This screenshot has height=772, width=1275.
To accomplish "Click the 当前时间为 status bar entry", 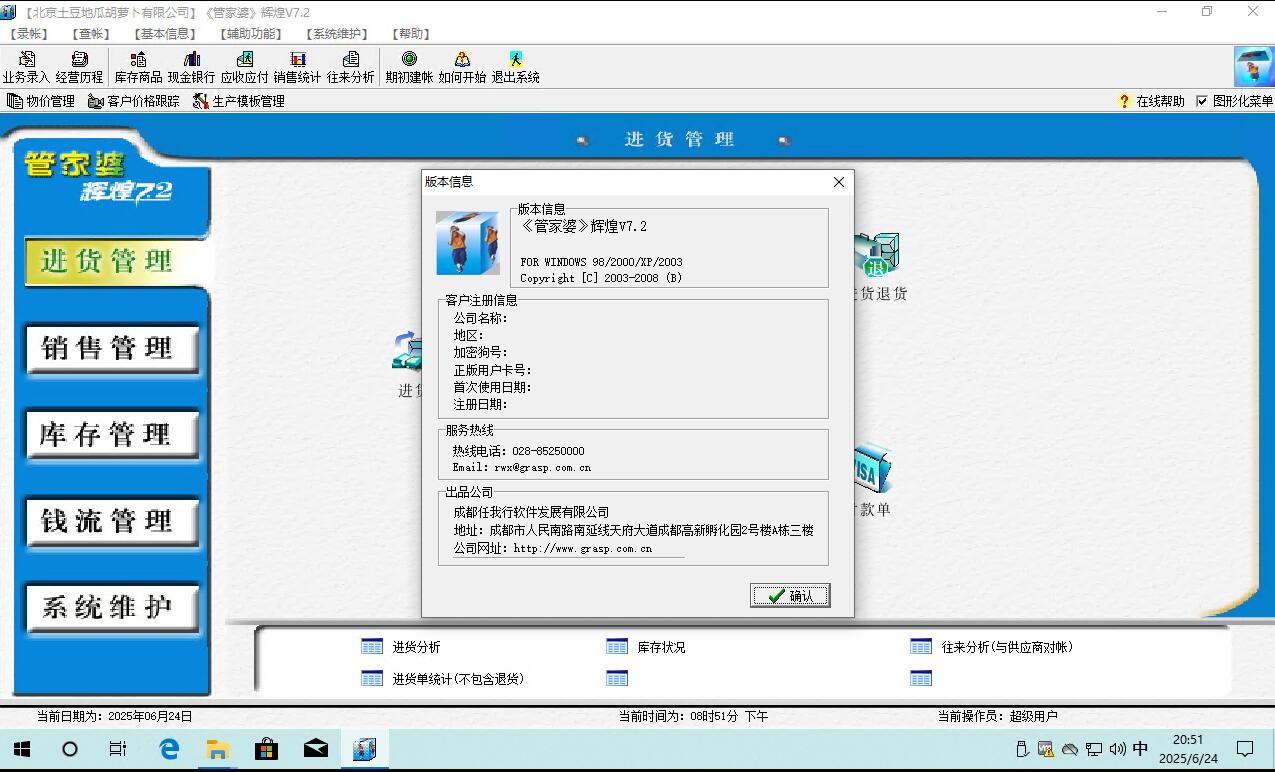I will [693, 716].
